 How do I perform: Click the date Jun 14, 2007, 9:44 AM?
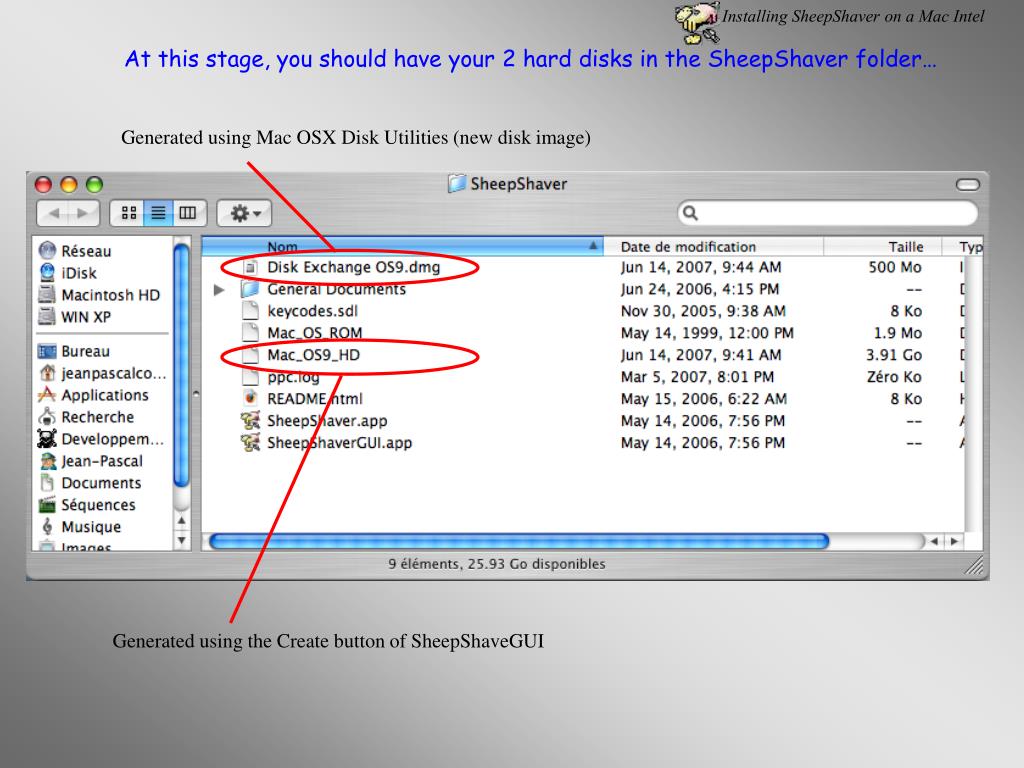[x=701, y=267]
